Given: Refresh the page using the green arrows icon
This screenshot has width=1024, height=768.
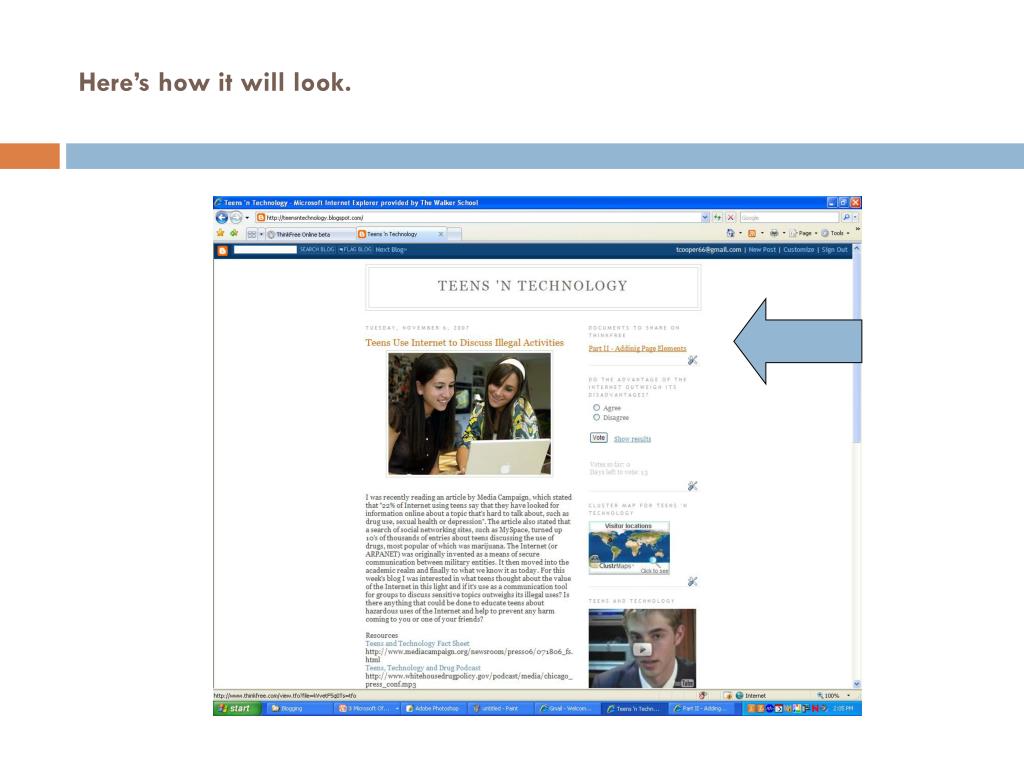Looking at the screenshot, I should pyautogui.click(x=718, y=217).
